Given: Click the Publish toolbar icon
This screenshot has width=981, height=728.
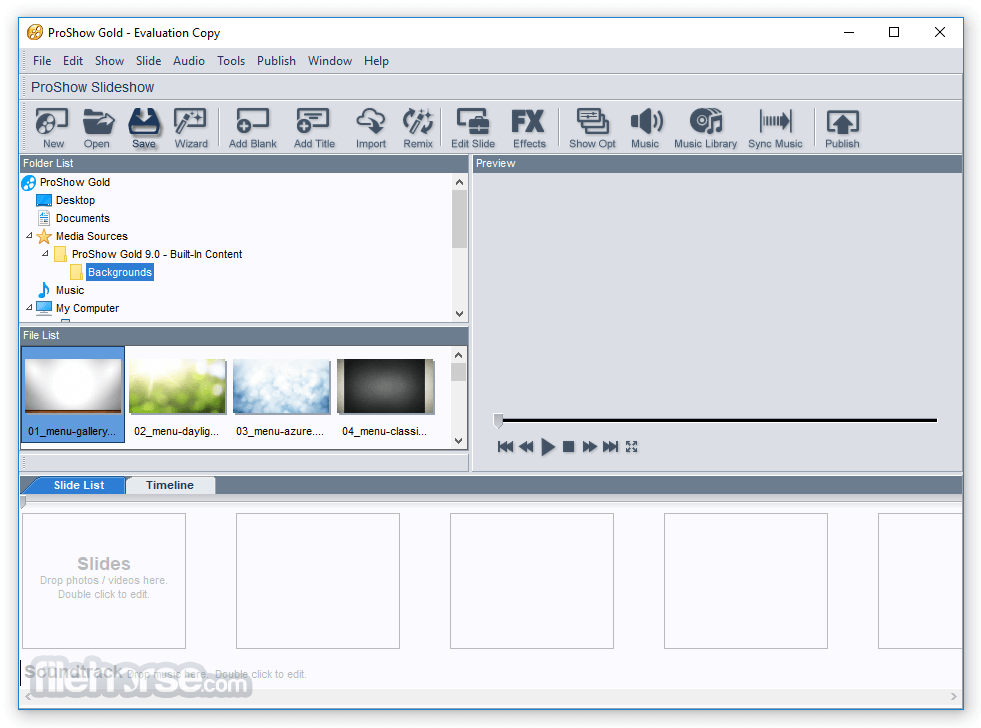Looking at the screenshot, I should [842, 128].
